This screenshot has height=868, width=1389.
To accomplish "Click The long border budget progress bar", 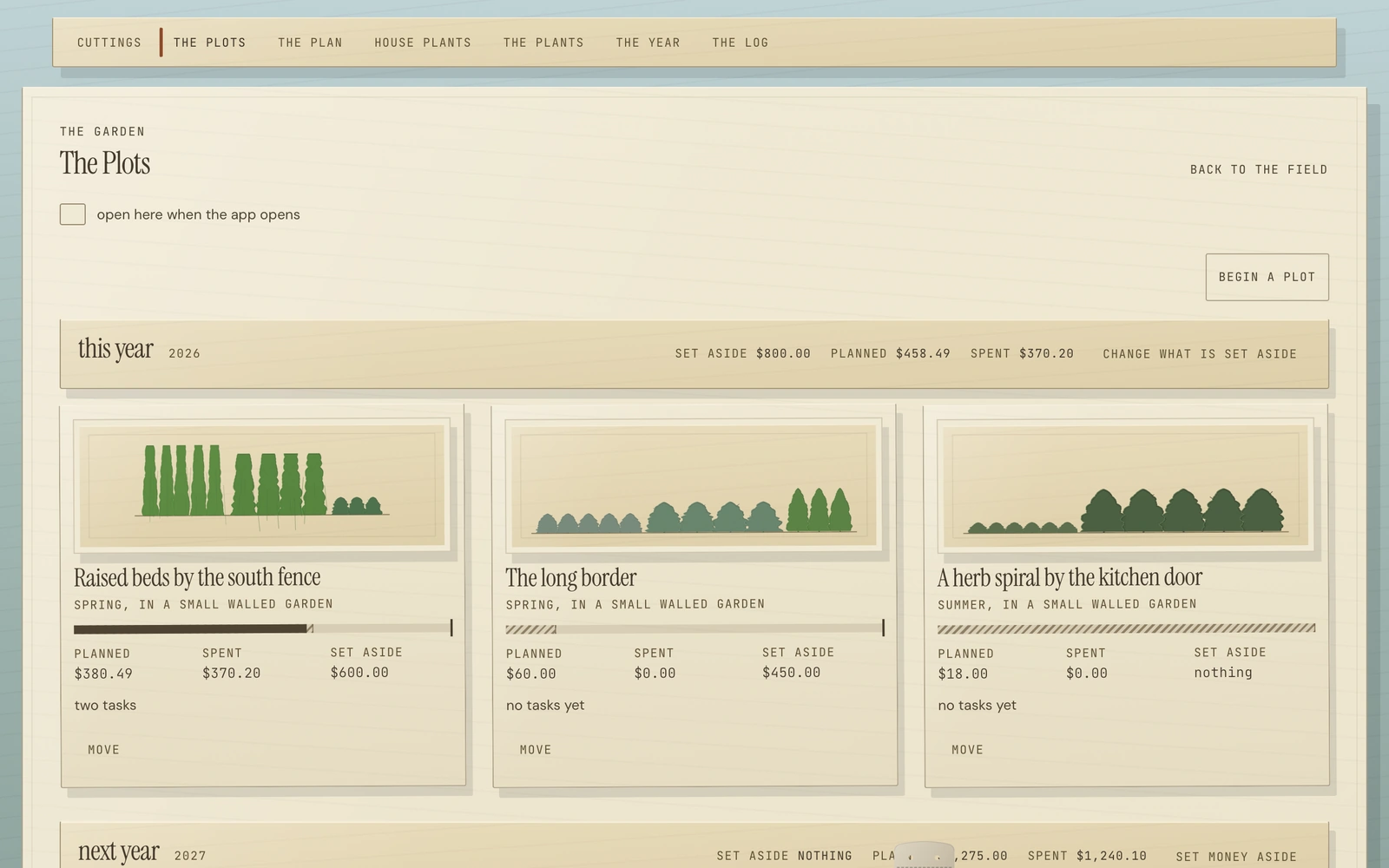I will coord(695,628).
